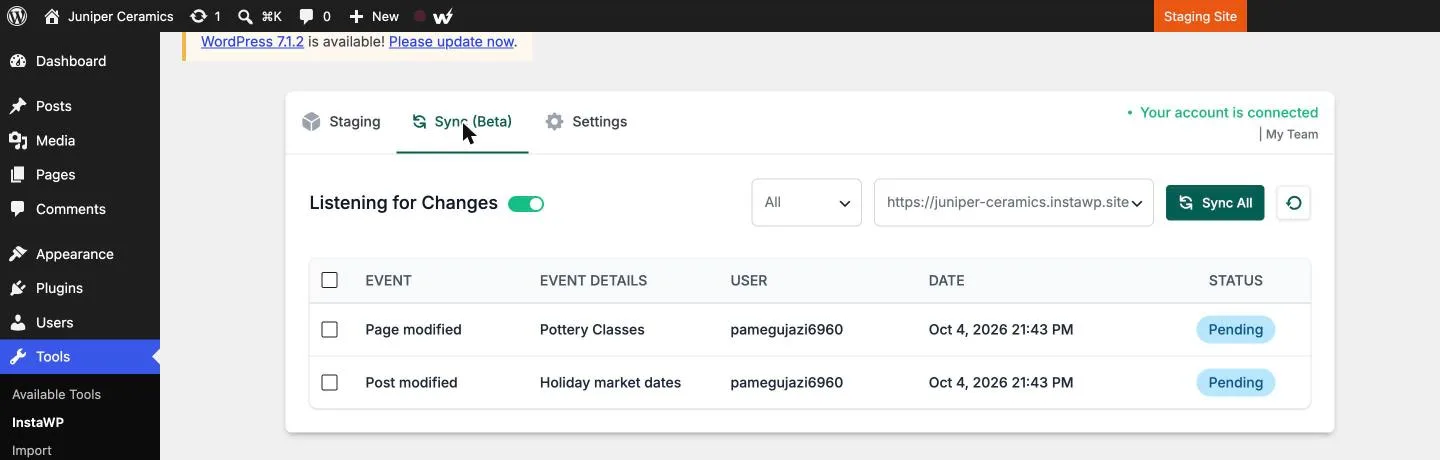Open the Pages menu item
This screenshot has height=460, width=1440.
[x=80, y=175]
